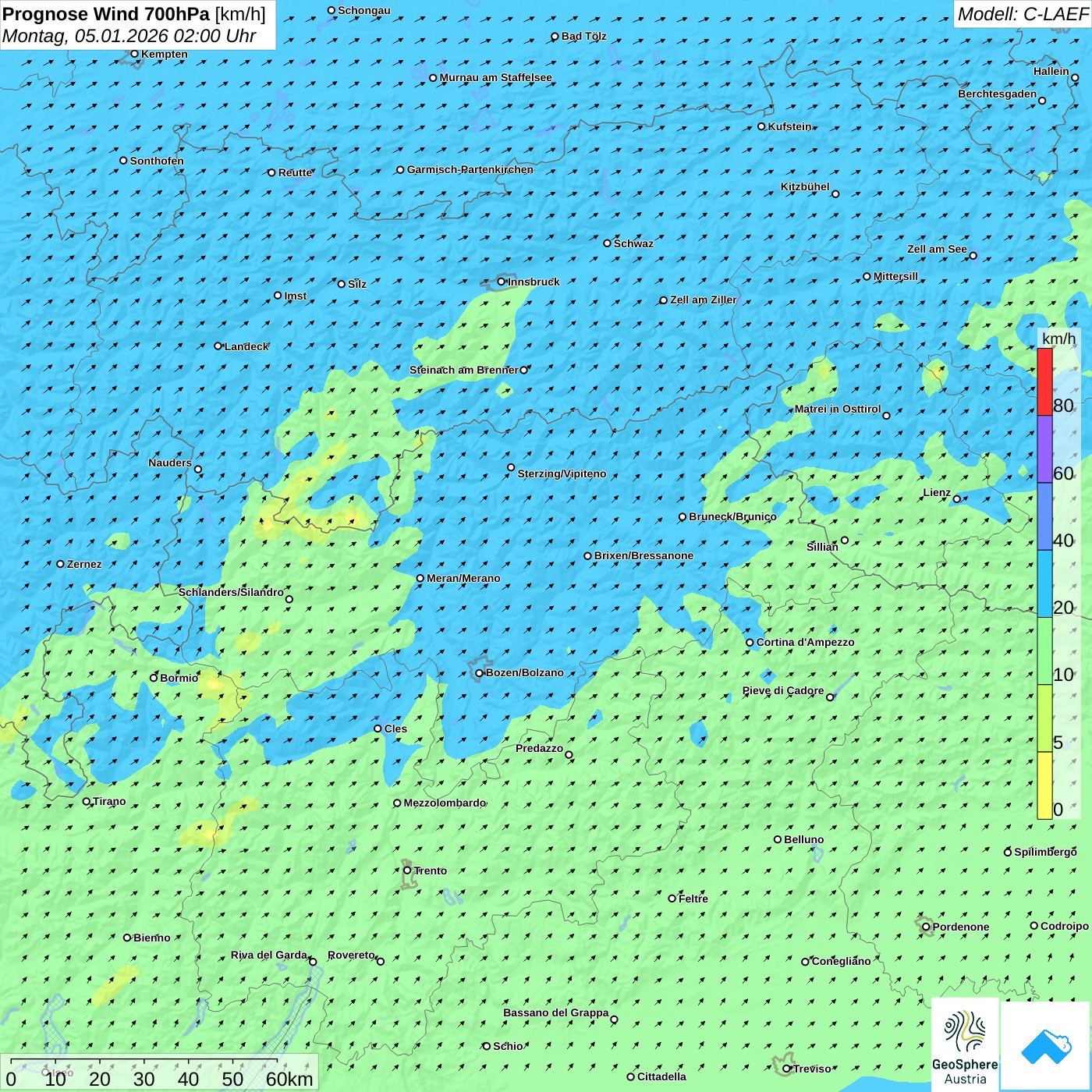Screen dimensions: 1092x1092
Task: Click the 'Brixen/Bressanone' label
Action: coord(643,555)
